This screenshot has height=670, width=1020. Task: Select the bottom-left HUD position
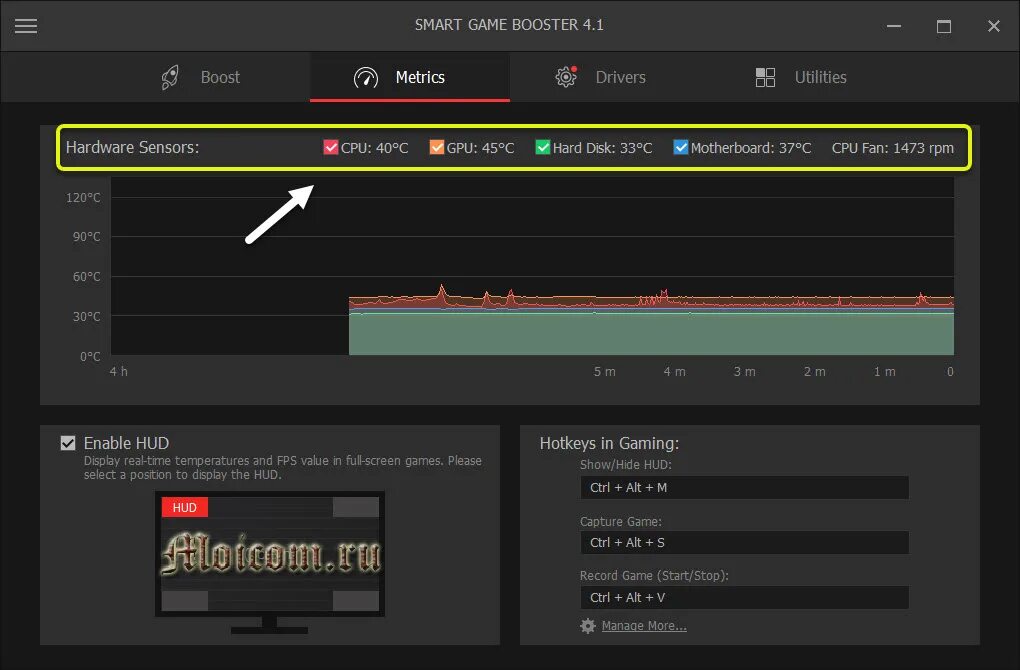[185, 600]
